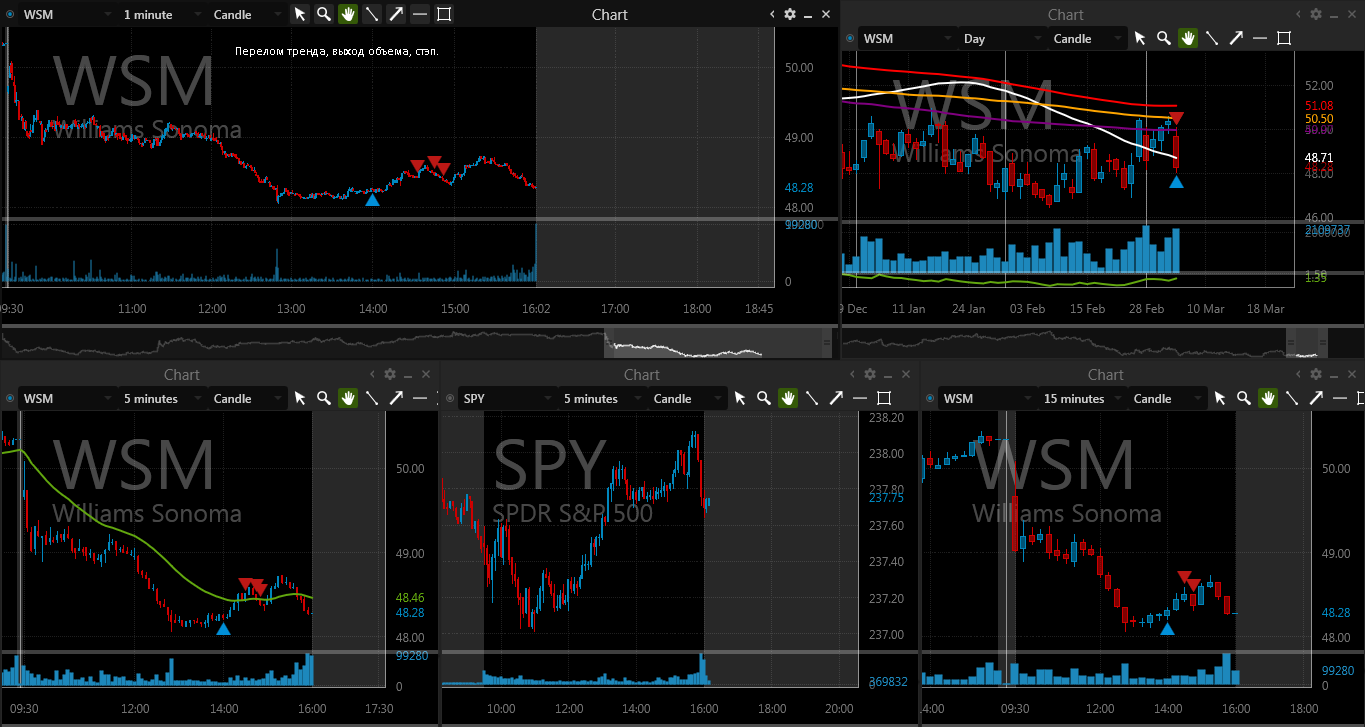Select pointer tool in WSM Day chart
The width and height of the screenshot is (1365, 727).
(1140, 38)
